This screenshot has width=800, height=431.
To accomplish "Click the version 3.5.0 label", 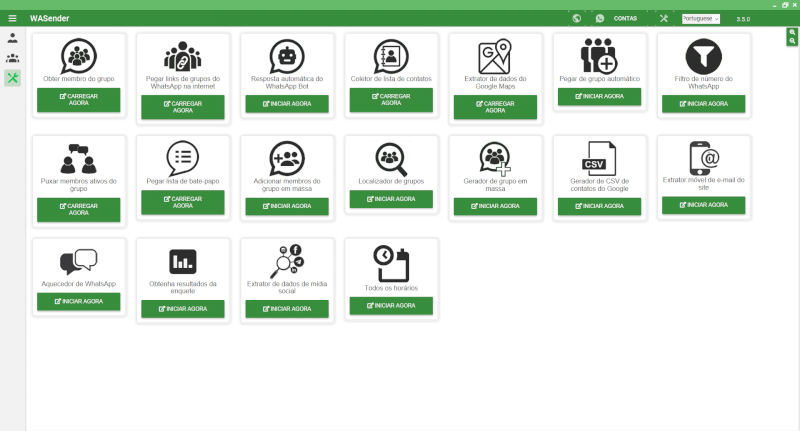I will (743, 19).
